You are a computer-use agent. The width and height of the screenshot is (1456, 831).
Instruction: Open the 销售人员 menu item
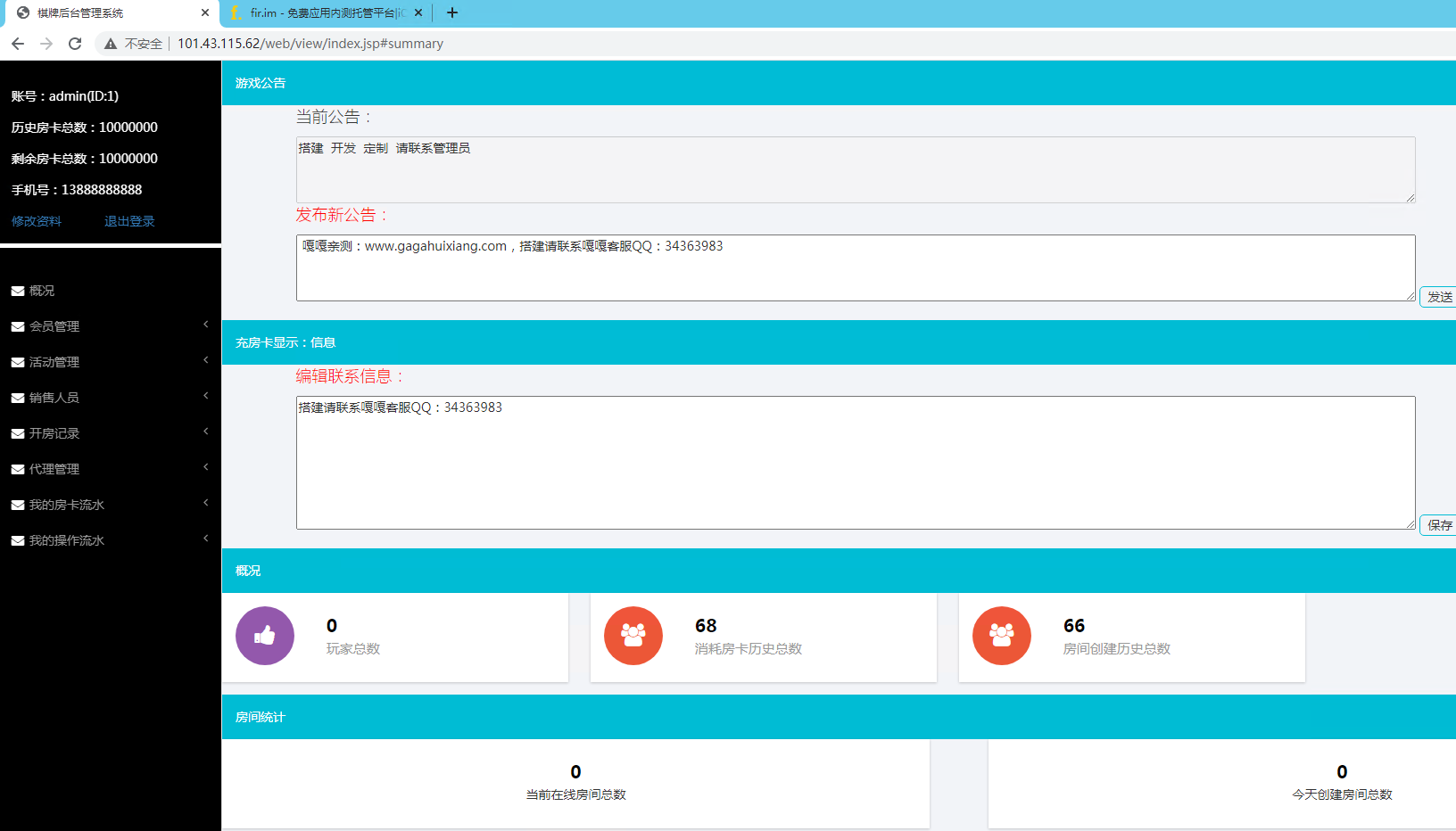(x=54, y=398)
